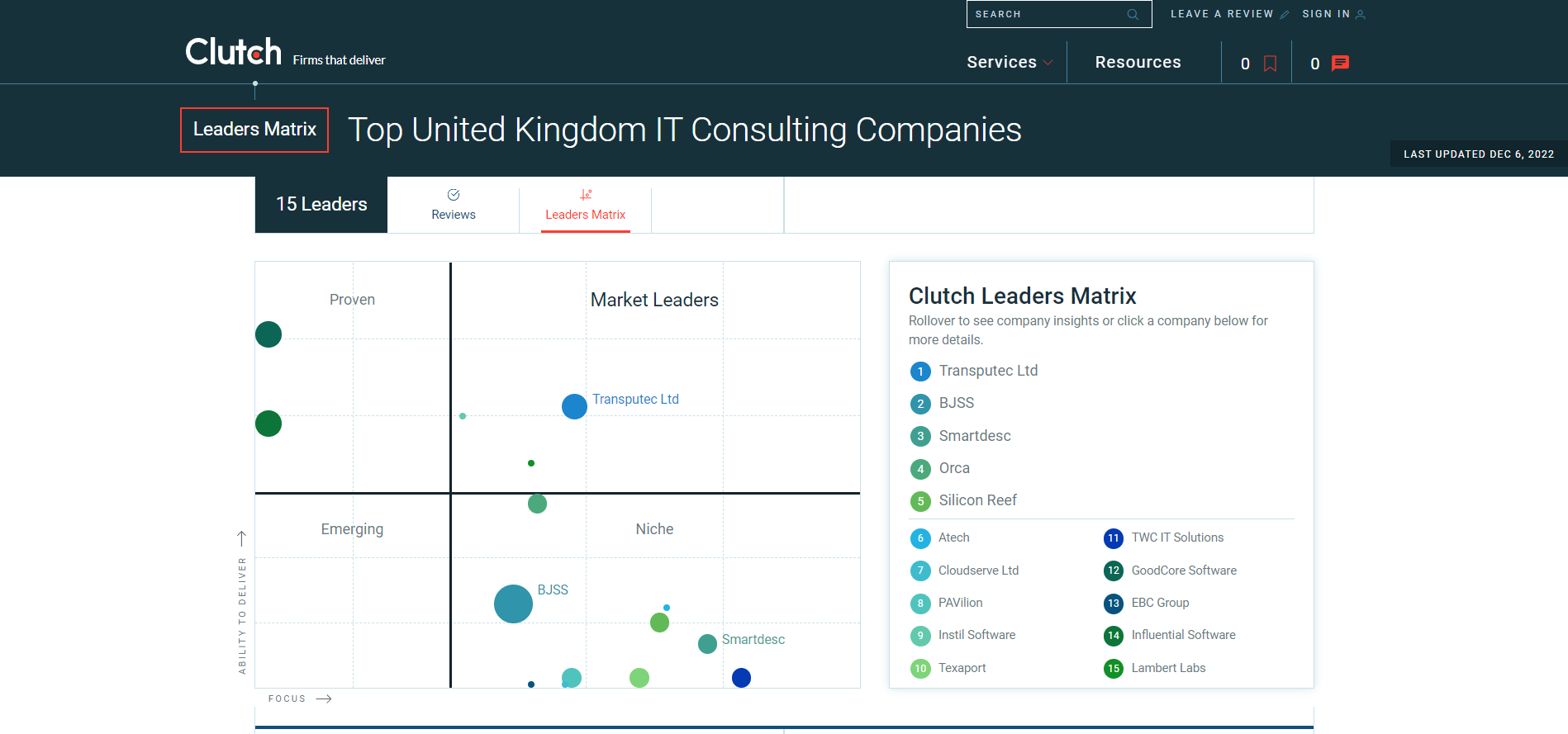Click the Transputec Ltd bubble in matrix

574,406
